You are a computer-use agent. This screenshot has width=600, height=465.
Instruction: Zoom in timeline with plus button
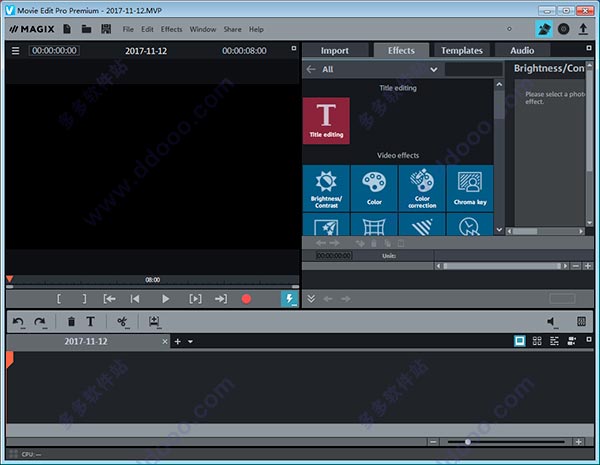pos(579,442)
